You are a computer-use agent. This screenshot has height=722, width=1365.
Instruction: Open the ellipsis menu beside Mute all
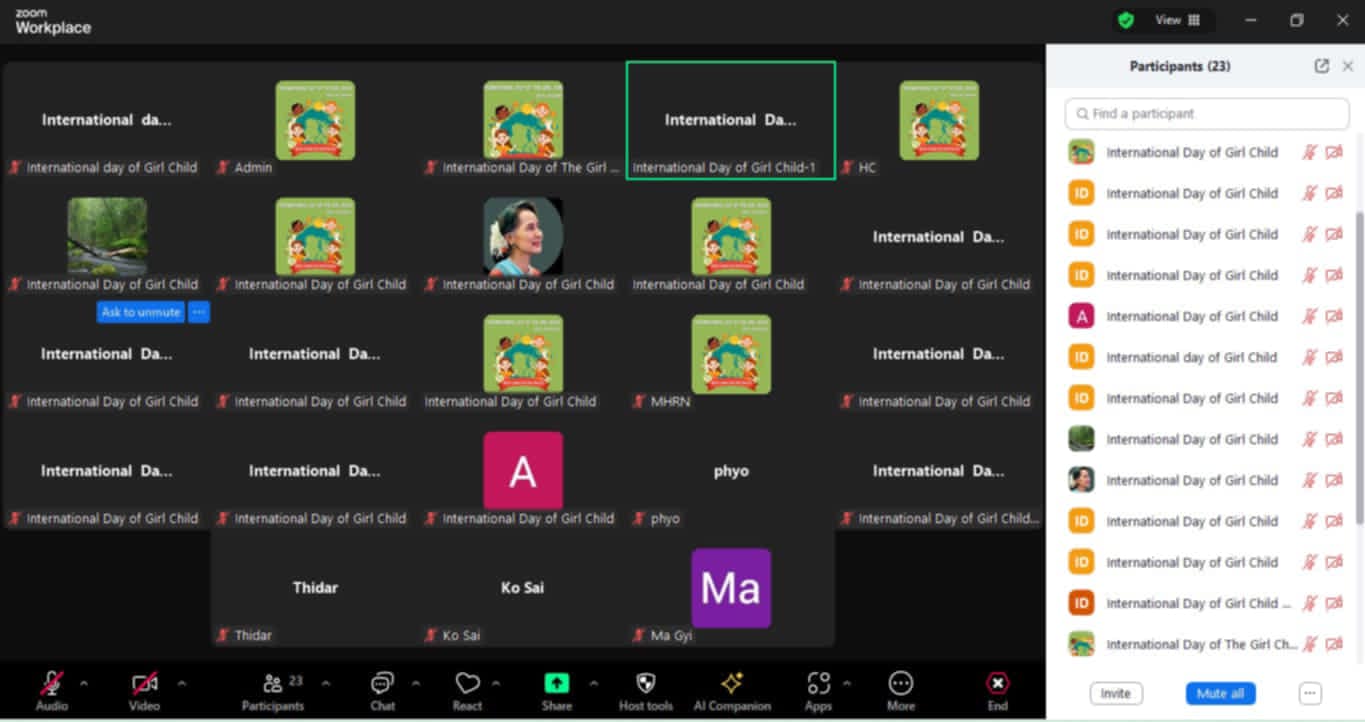point(1310,693)
